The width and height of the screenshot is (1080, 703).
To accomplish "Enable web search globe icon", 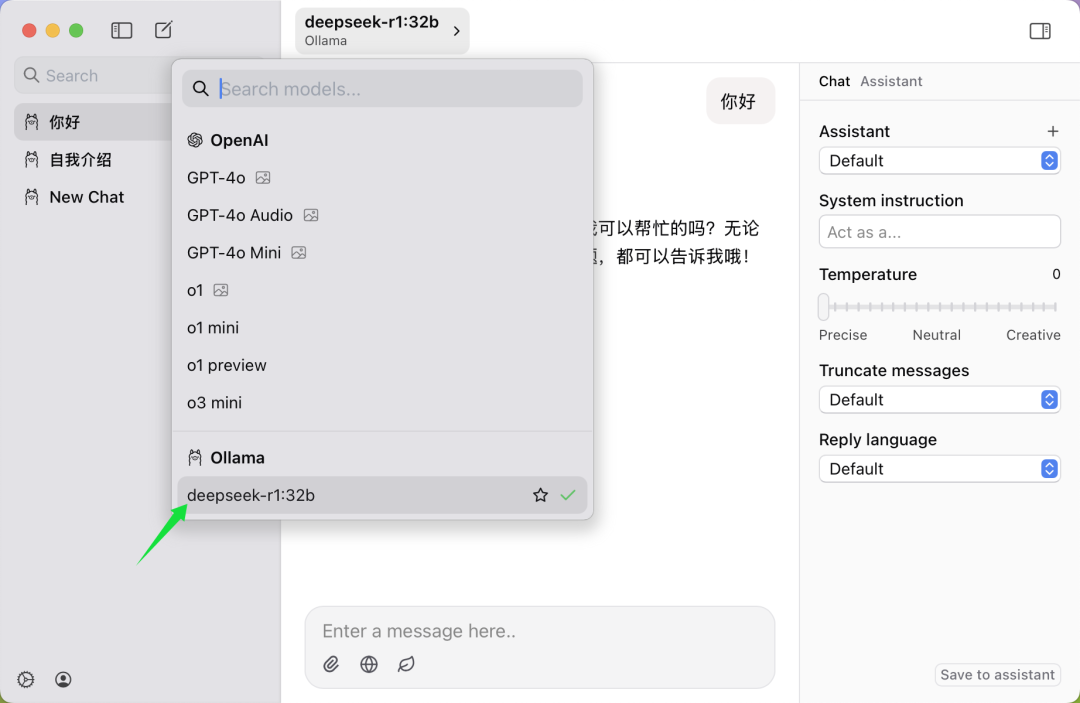I will (x=369, y=664).
